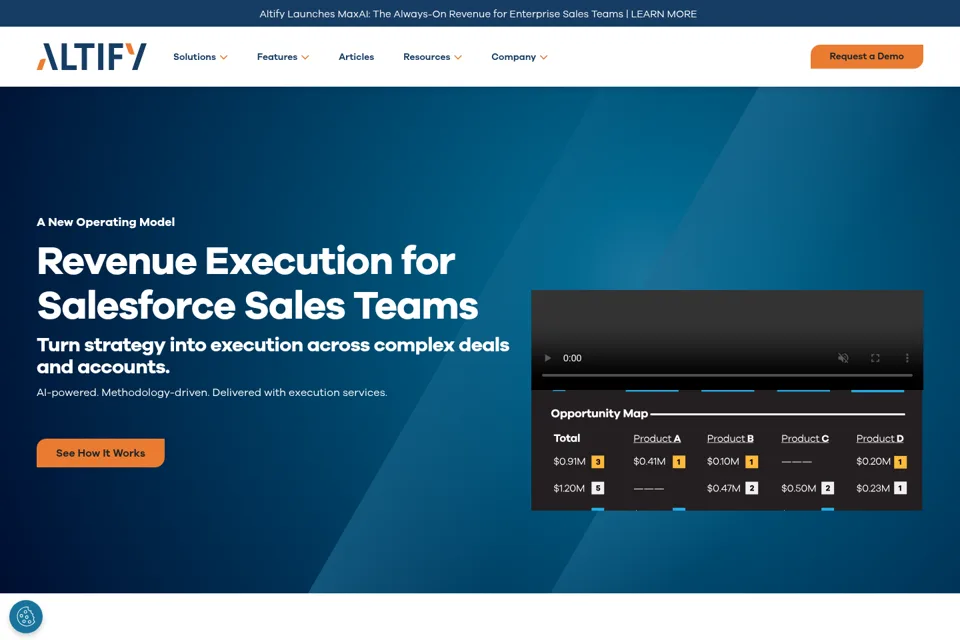The height and width of the screenshot is (640, 960).
Task: Click the Opportunity Map title
Action: (599, 413)
